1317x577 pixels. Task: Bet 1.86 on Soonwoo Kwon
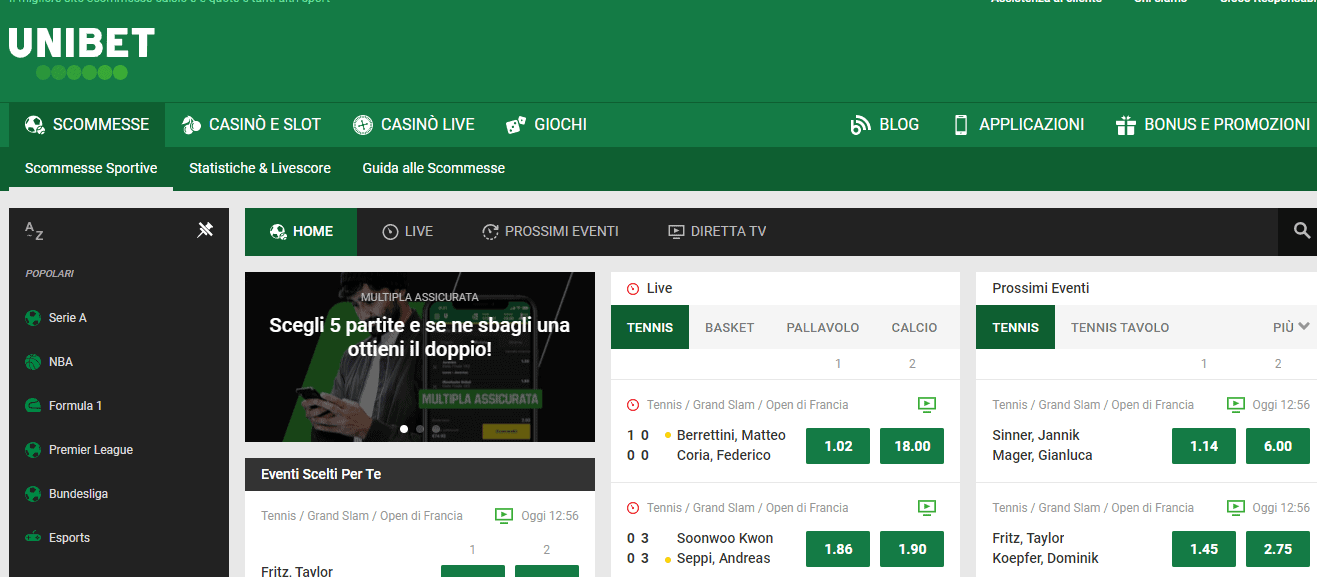(x=838, y=549)
